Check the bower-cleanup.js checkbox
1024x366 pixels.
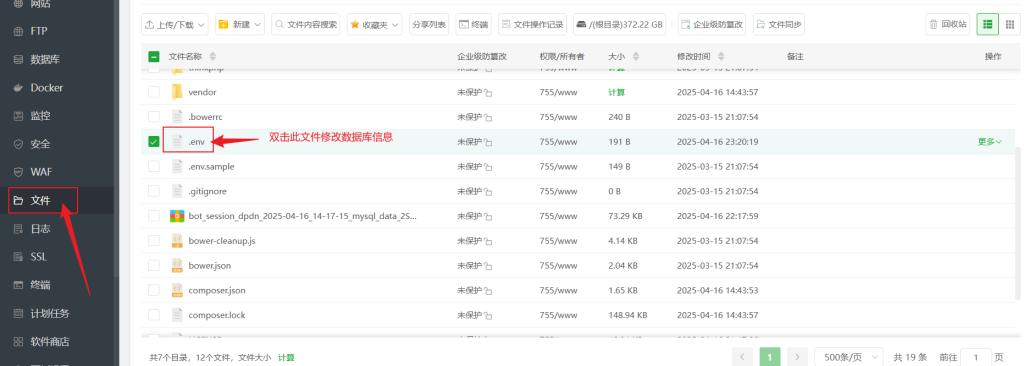tap(154, 241)
